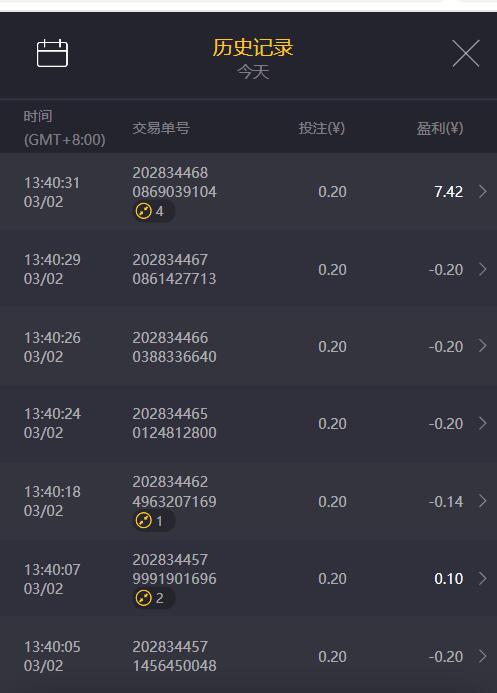Click the 交易单号 column header
The width and height of the screenshot is (497, 693).
(161, 128)
